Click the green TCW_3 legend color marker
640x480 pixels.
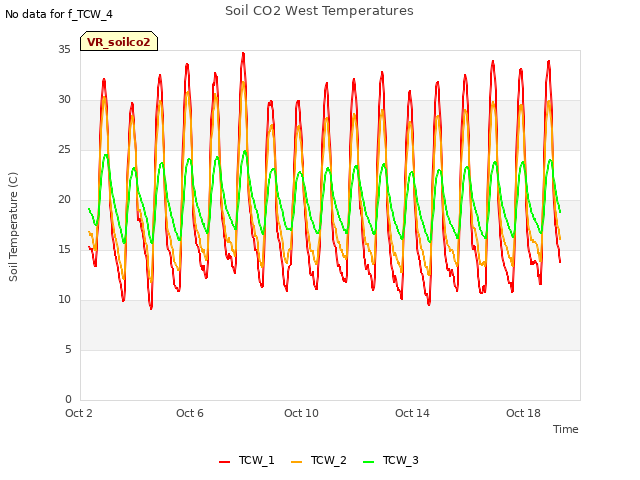(x=368, y=462)
